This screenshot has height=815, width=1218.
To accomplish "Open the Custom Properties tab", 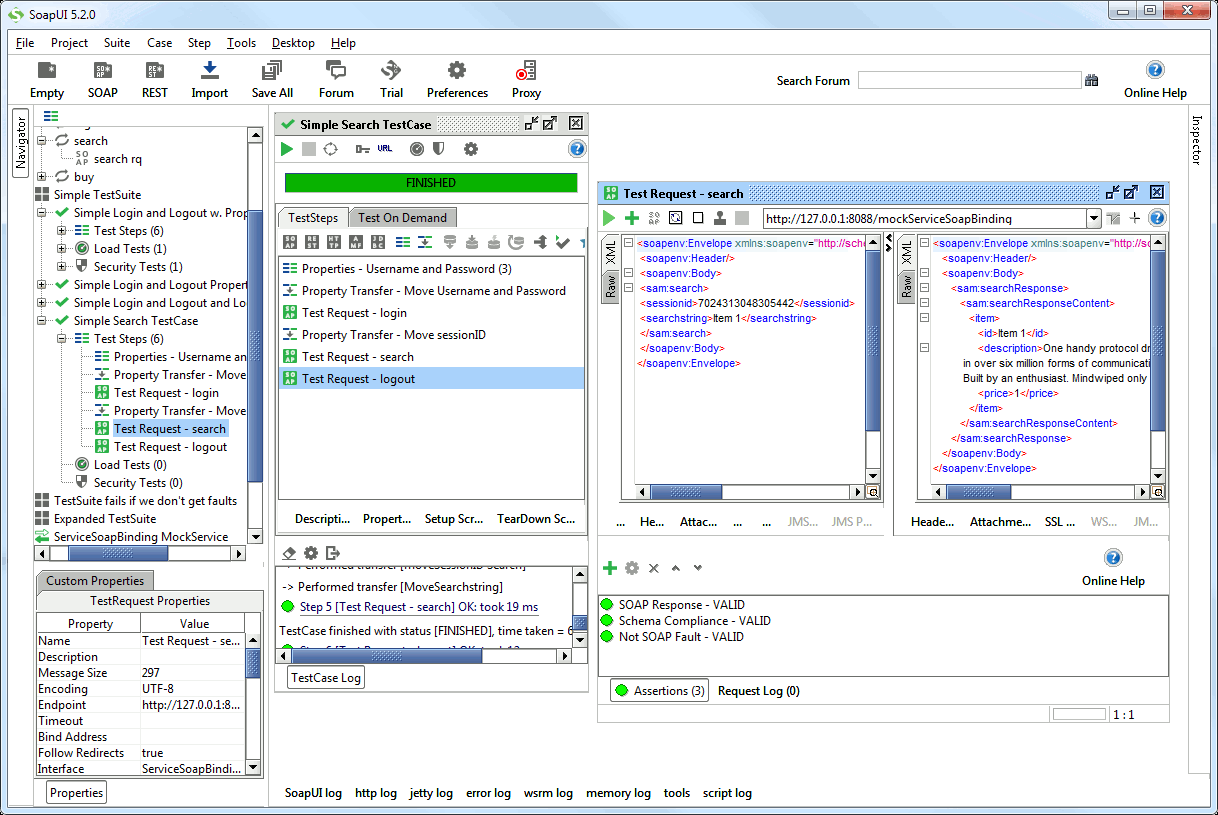I will click(x=95, y=581).
